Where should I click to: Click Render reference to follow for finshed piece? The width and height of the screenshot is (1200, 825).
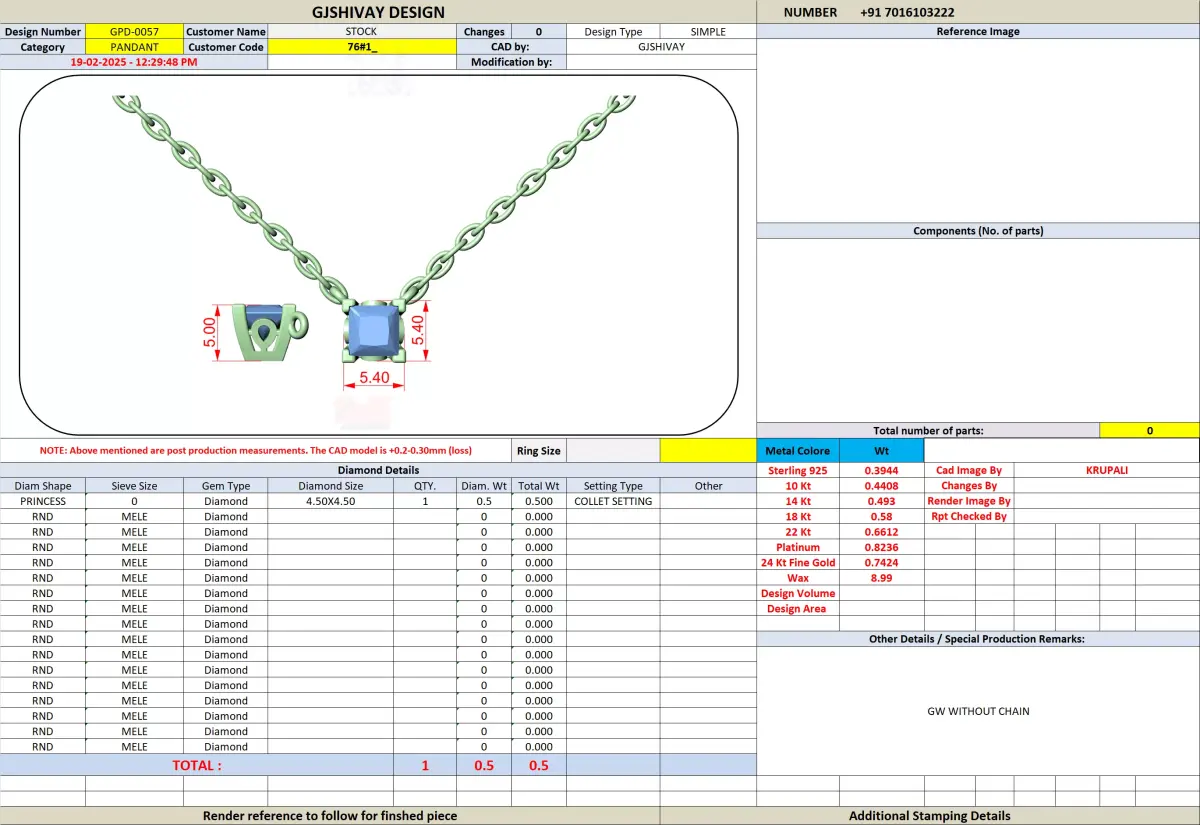330,816
